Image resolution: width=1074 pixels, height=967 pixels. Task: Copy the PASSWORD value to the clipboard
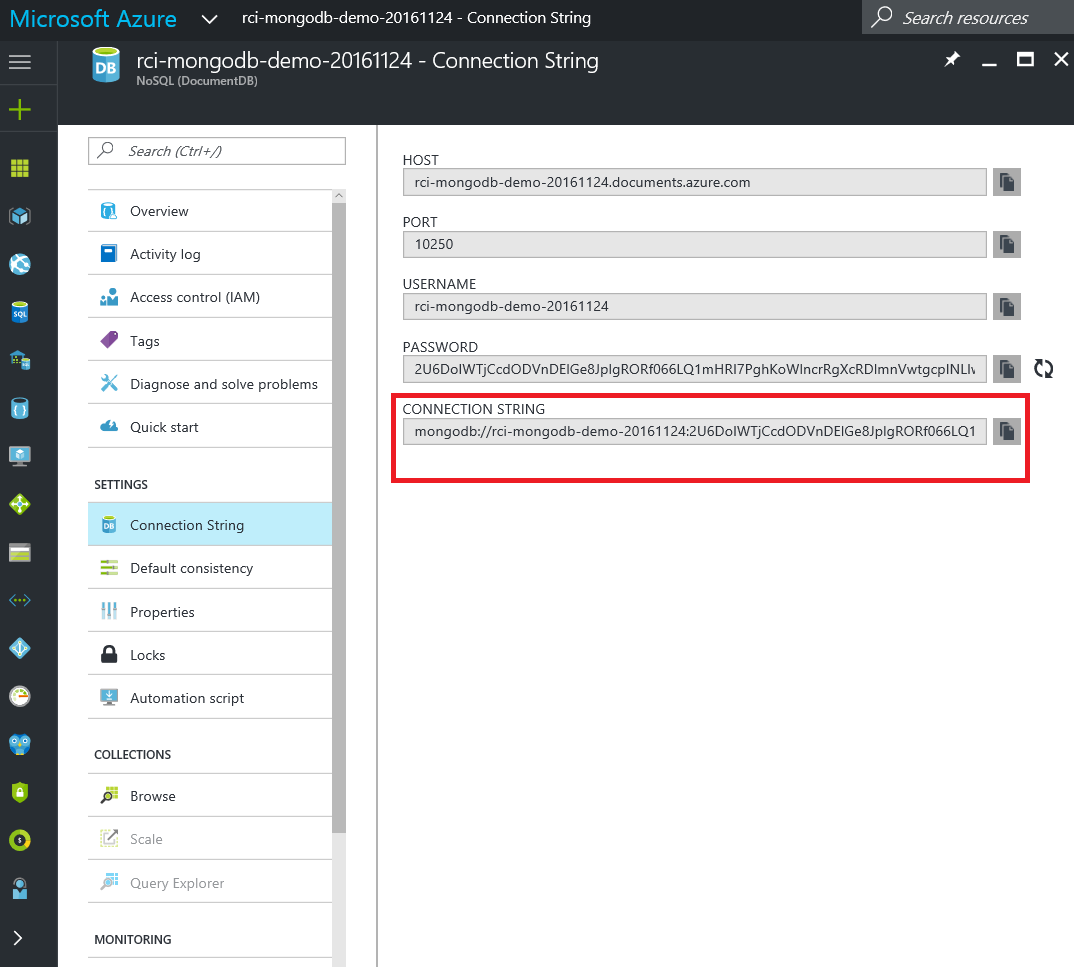(x=1007, y=369)
